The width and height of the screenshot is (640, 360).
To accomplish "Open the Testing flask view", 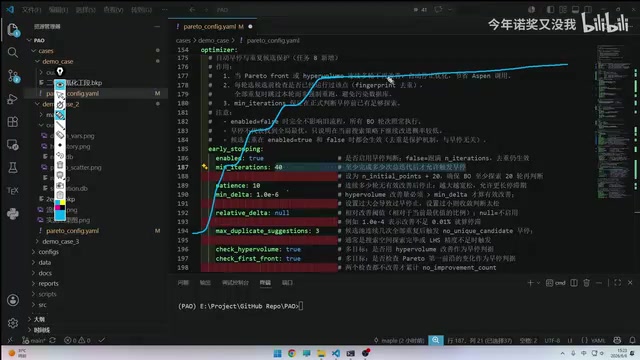I will tap(13, 167).
